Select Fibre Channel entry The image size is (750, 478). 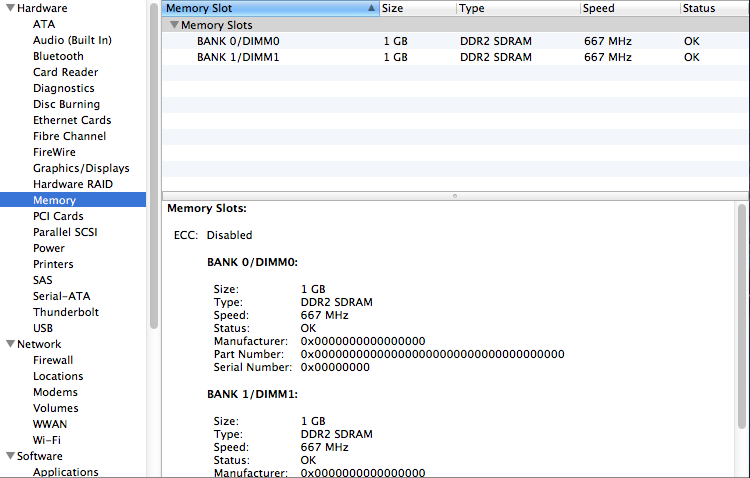point(69,136)
